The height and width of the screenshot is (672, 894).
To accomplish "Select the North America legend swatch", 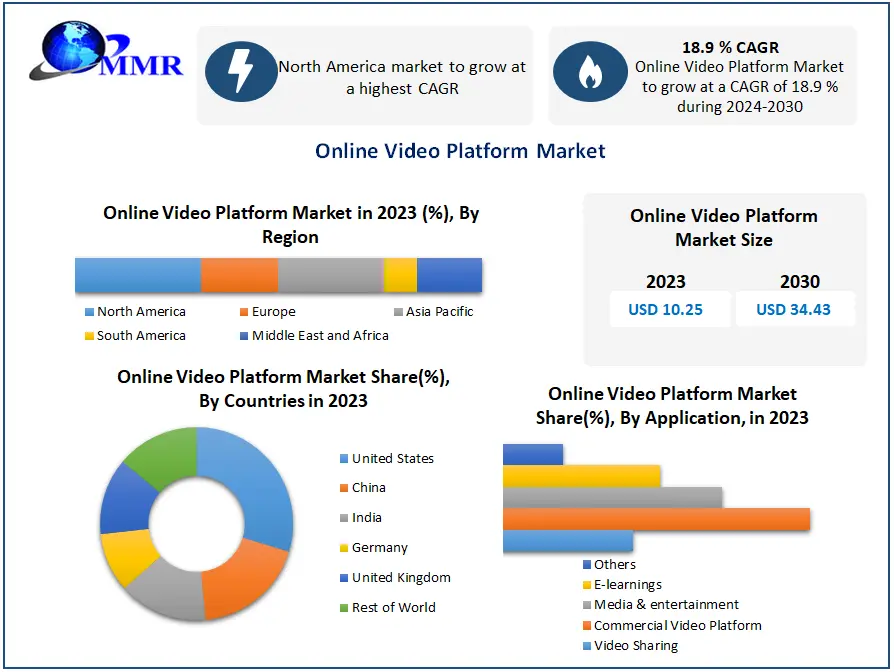I will [x=89, y=312].
